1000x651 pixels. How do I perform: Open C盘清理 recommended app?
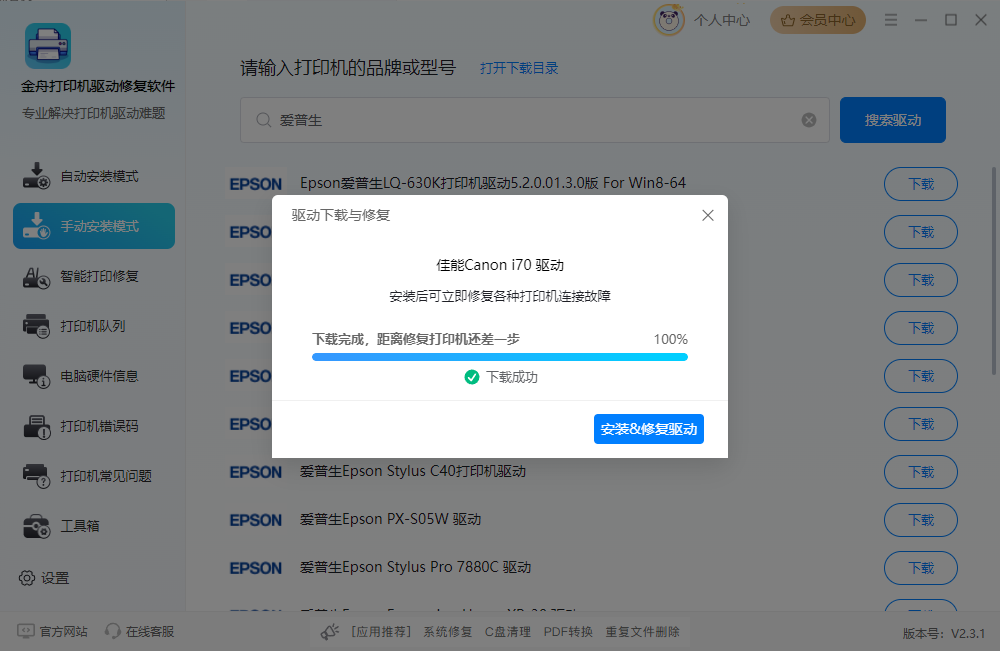pyautogui.click(x=508, y=631)
